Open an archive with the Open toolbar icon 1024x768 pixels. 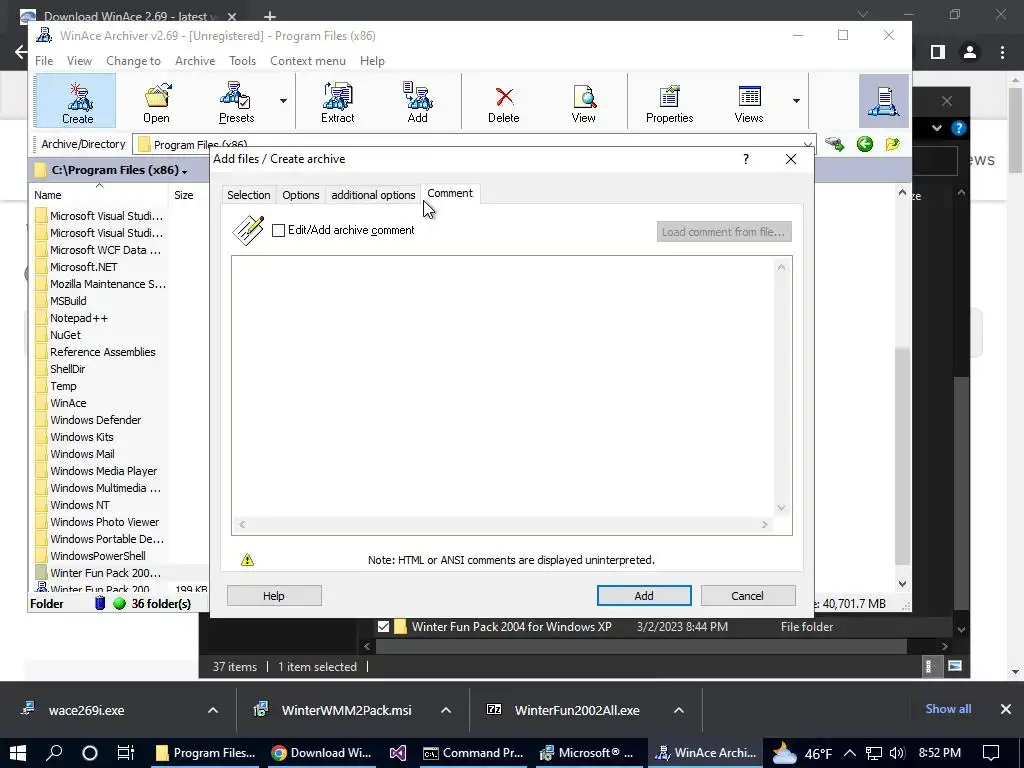click(x=157, y=101)
